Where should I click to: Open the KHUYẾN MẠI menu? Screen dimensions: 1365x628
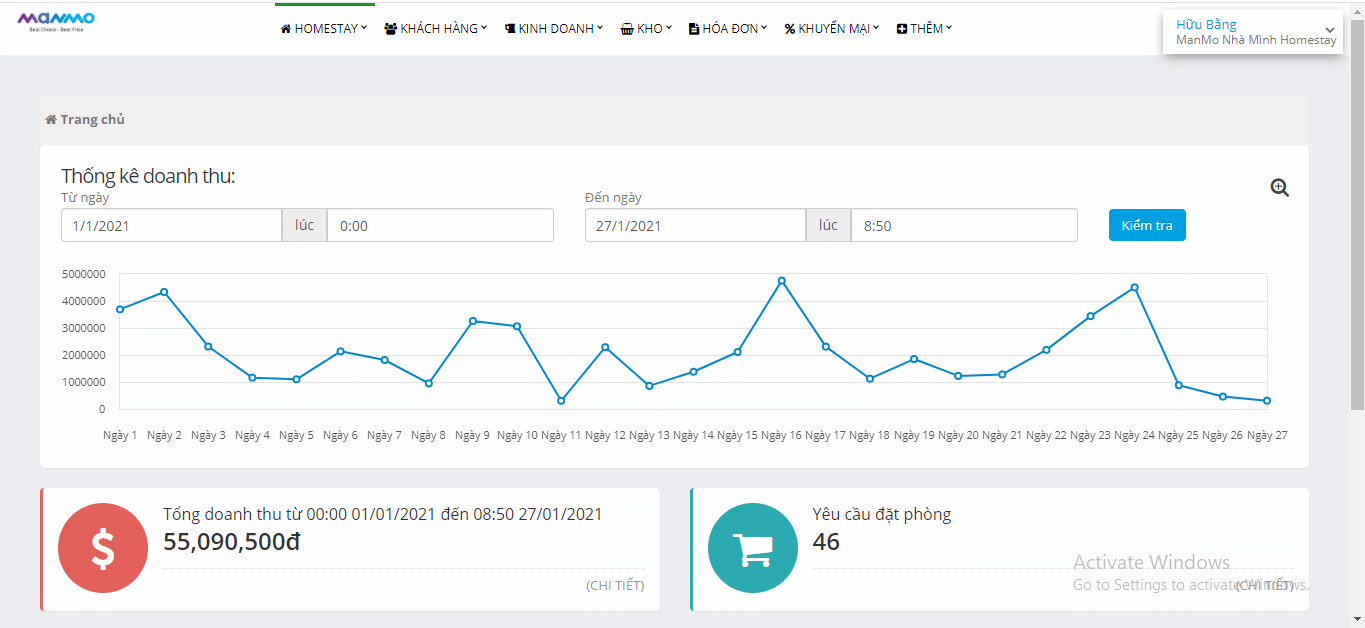point(831,29)
